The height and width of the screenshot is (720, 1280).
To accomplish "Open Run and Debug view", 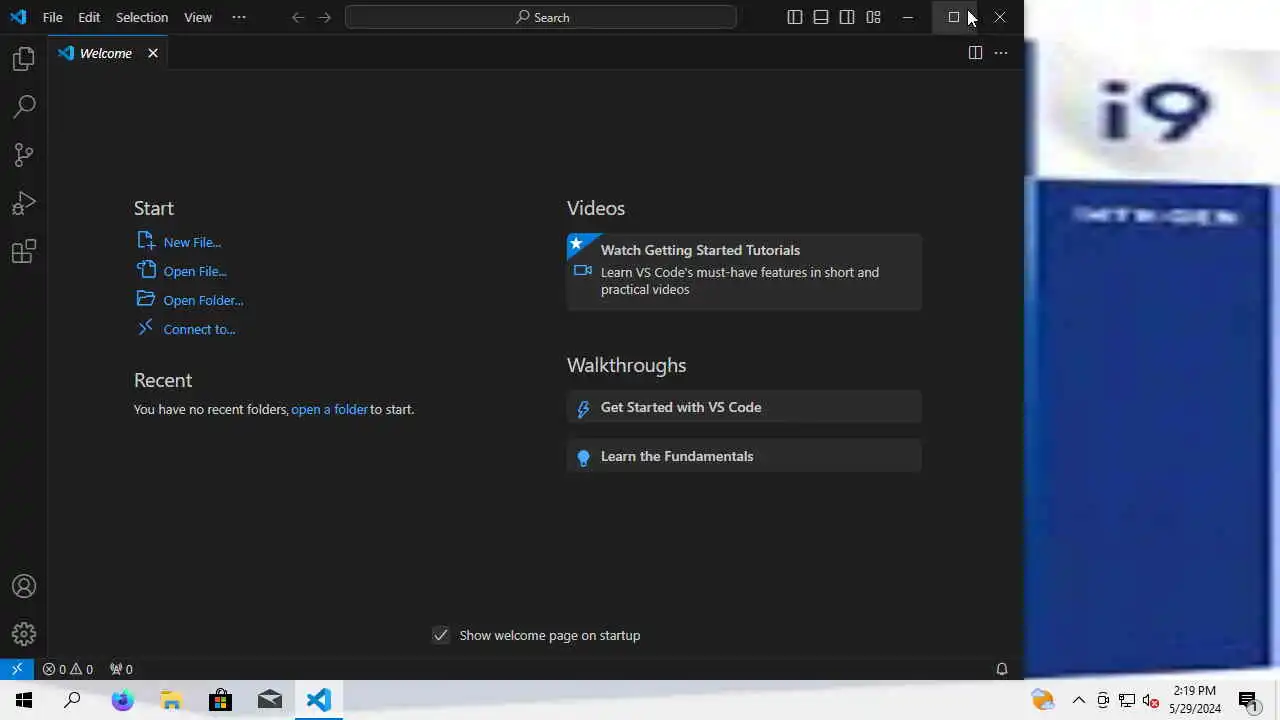I will pyautogui.click(x=24, y=203).
